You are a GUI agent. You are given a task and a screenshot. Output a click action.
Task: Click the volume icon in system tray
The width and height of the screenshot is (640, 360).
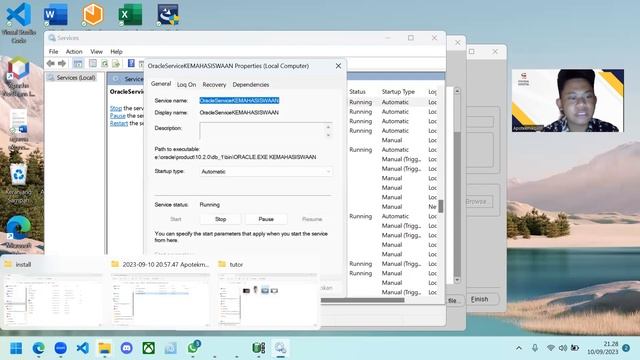click(x=562, y=348)
